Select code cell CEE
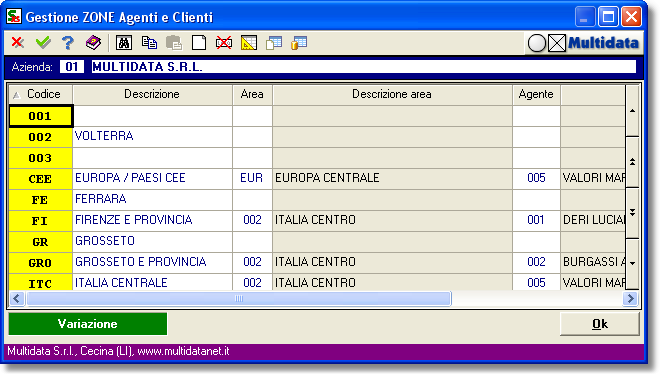The image size is (660, 376). pyautogui.click(x=41, y=179)
